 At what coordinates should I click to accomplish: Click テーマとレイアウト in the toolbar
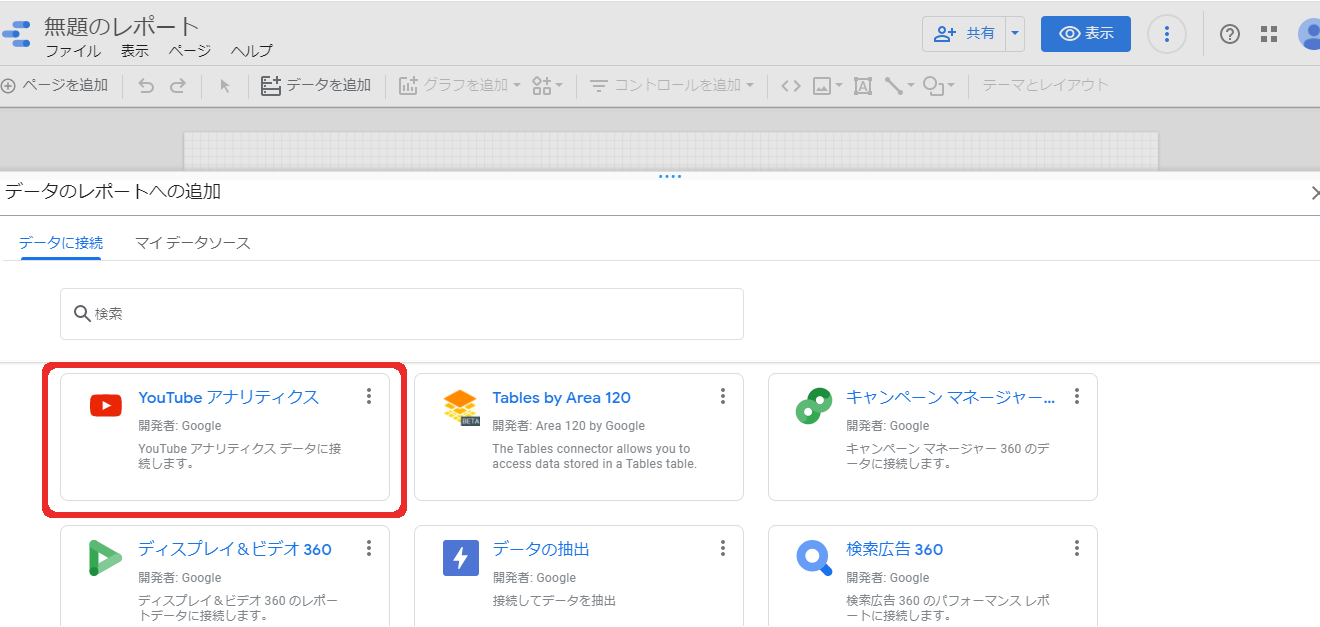(1045, 86)
